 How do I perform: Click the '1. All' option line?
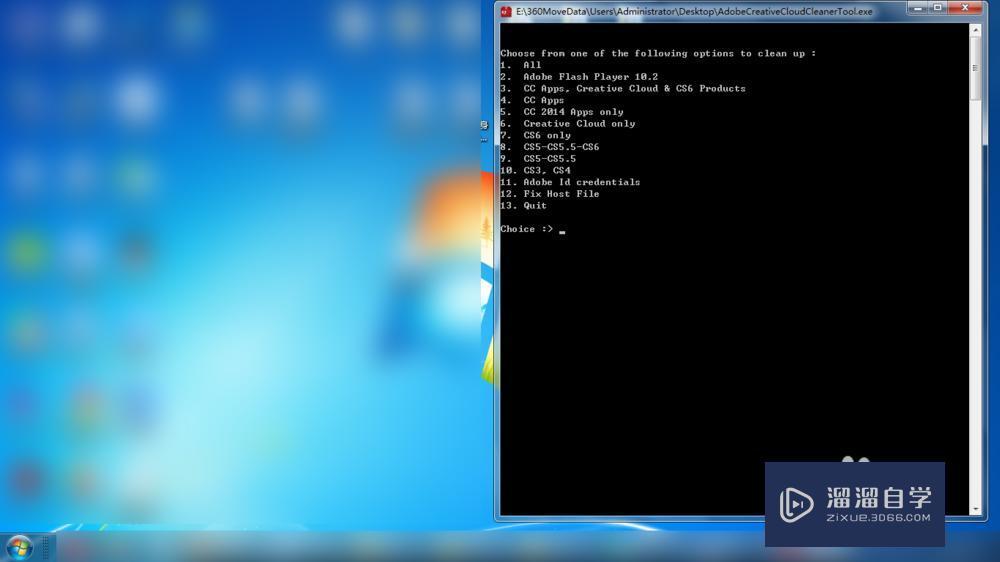520,65
